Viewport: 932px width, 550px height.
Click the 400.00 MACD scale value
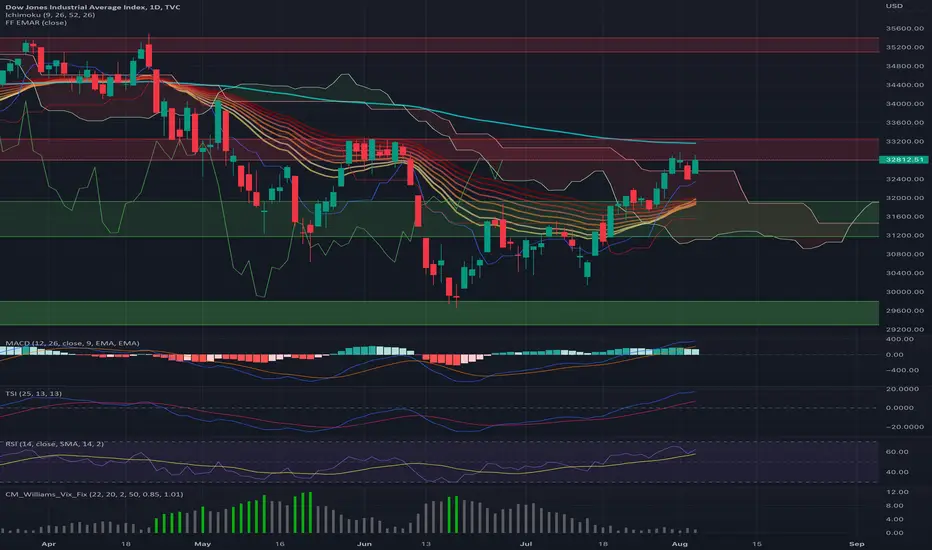[x=899, y=339]
